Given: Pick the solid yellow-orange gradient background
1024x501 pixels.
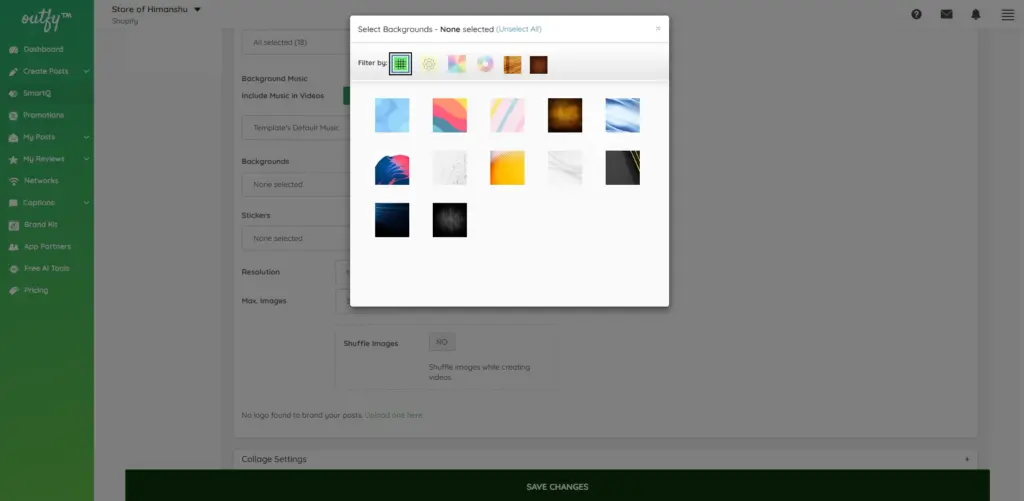Looking at the screenshot, I should pos(507,168).
